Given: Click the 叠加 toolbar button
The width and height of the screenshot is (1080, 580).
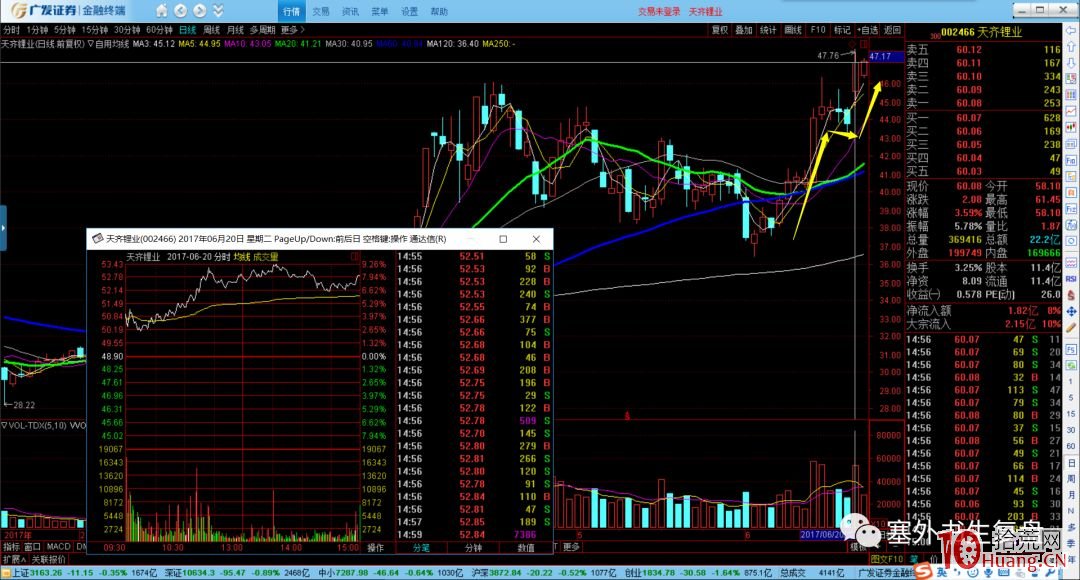Looking at the screenshot, I should [x=744, y=30].
